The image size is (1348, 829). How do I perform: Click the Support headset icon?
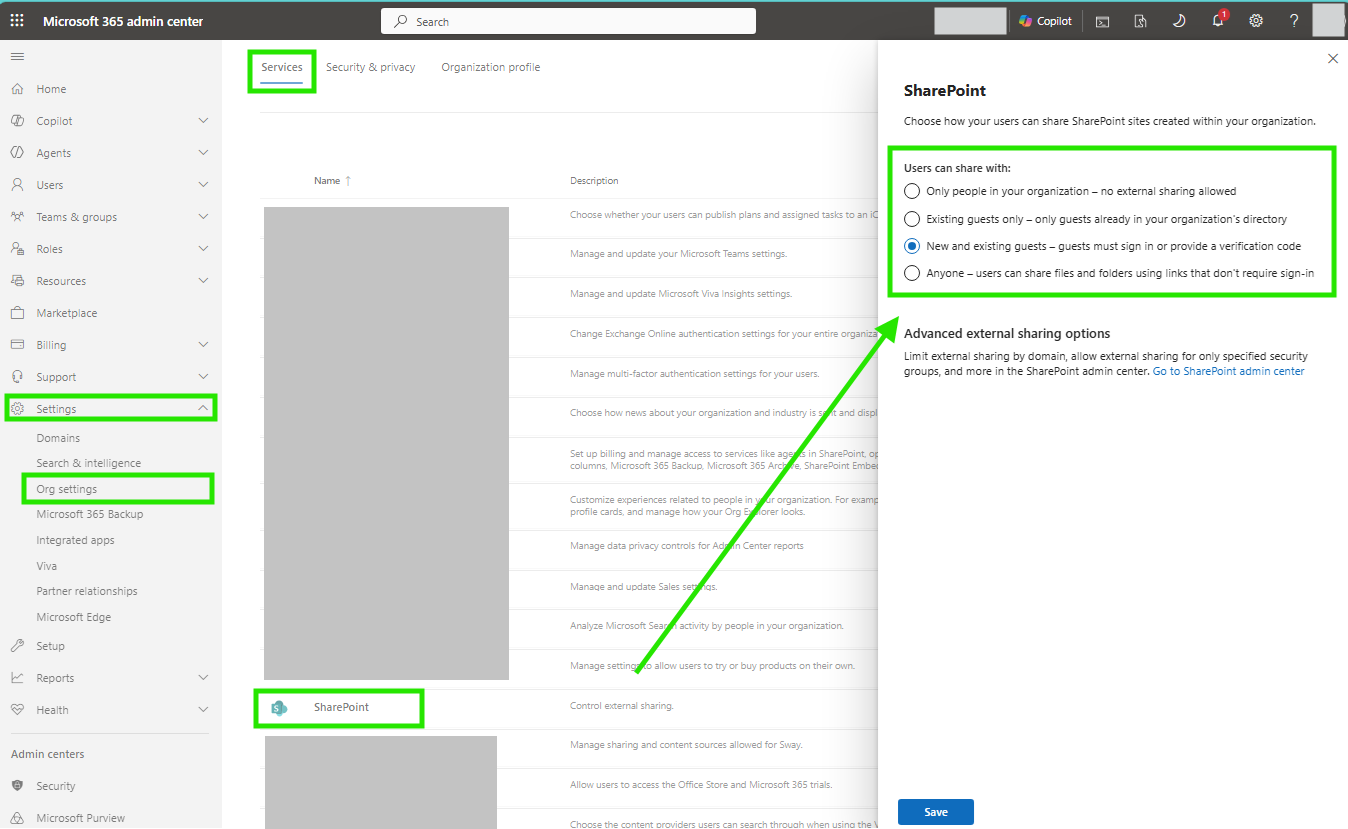(x=17, y=377)
